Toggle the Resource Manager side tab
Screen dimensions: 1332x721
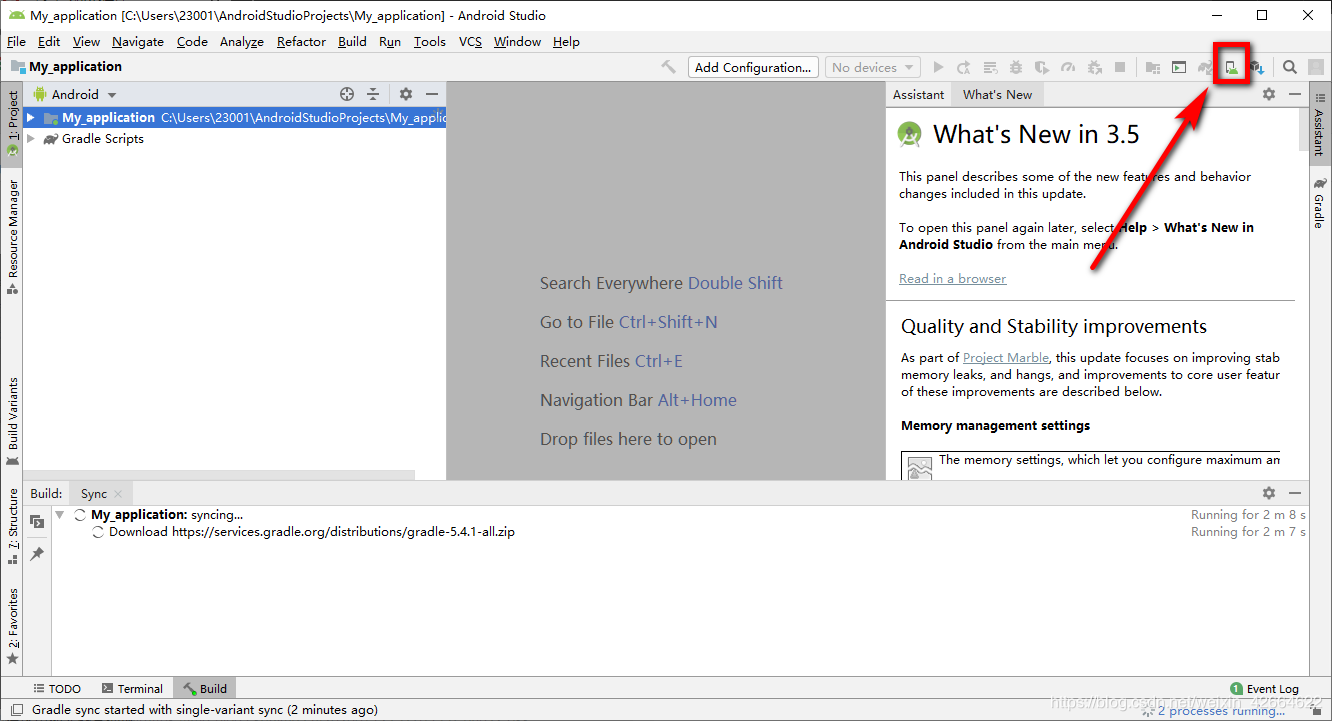pyautogui.click(x=12, y=236)
